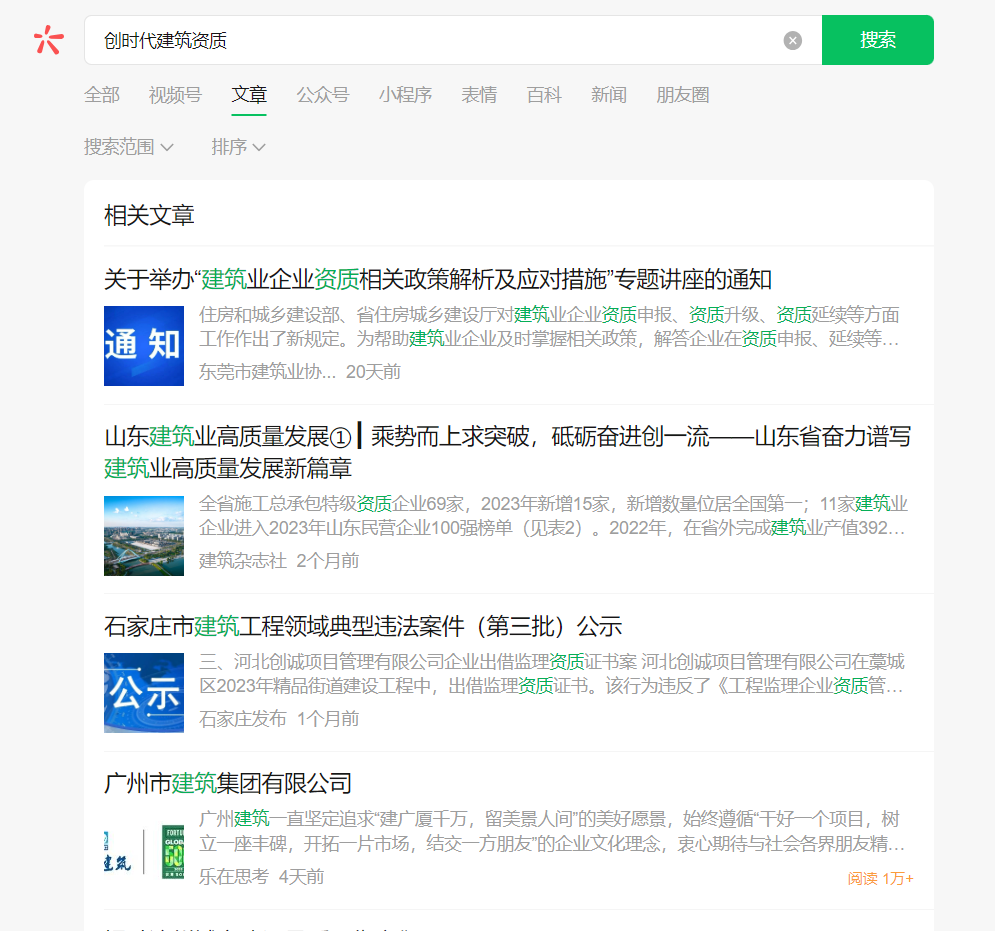Open the 公众号 tab
Screen dimensions: 995x931
pyautogui.click(x=323, y=95)
